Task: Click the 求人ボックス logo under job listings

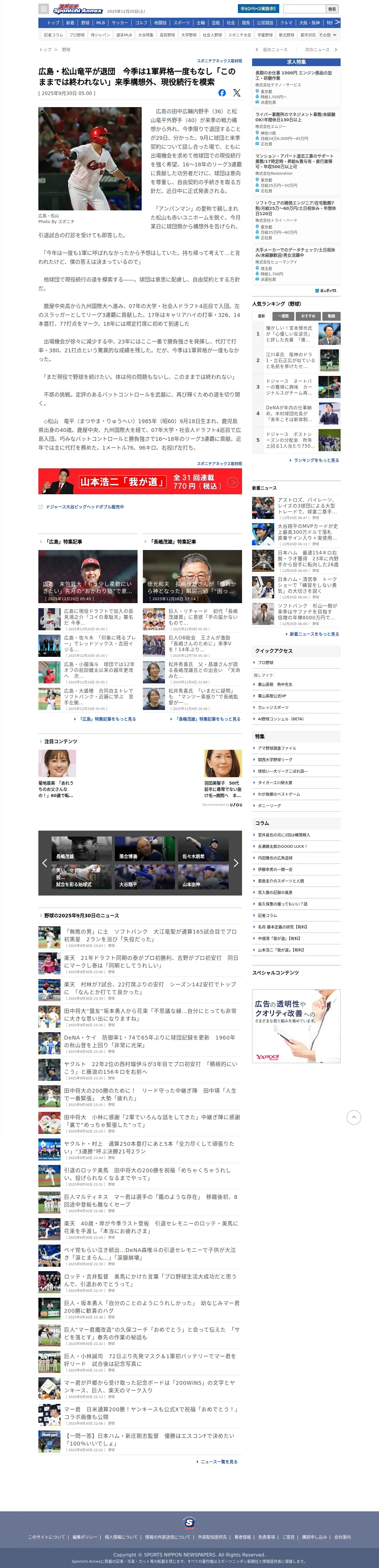Action: pyautogui.click(x=326, y=290)
